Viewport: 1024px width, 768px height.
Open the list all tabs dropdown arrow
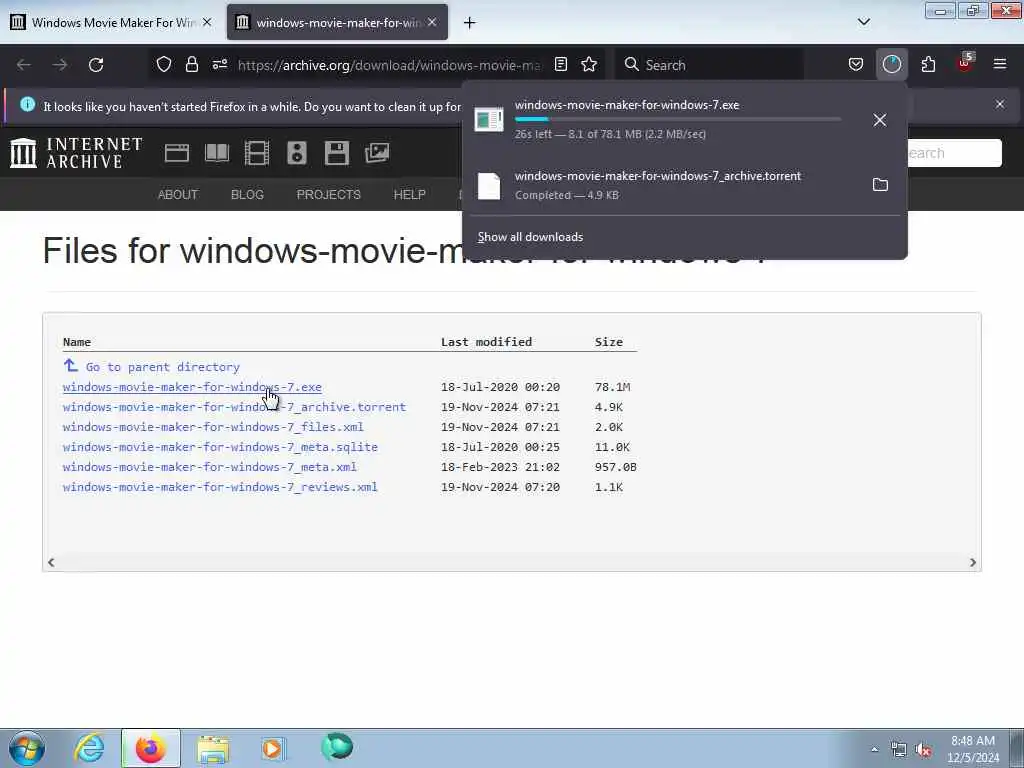pos(863,22)
